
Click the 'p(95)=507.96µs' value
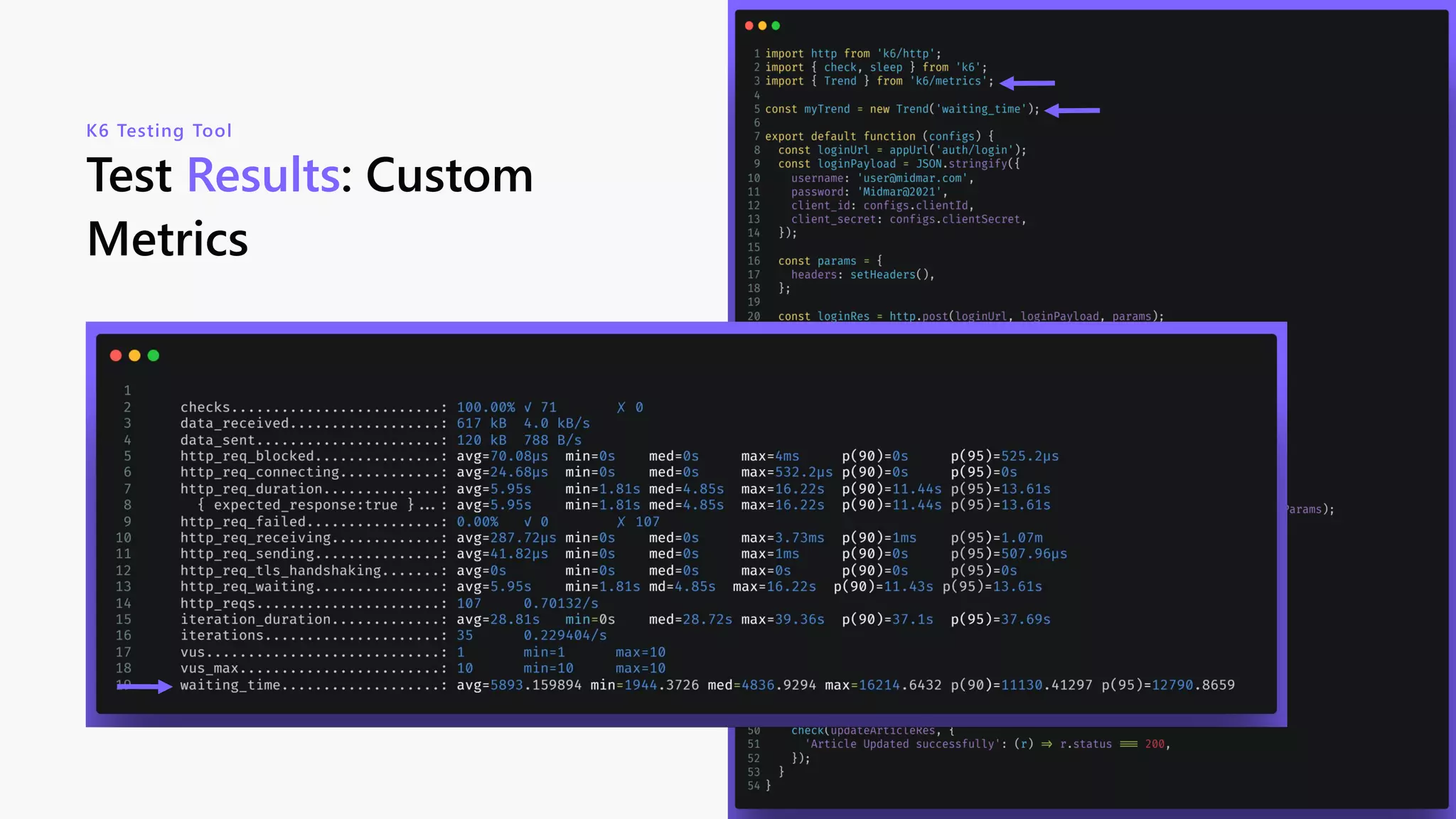[x=1009, y=554]
